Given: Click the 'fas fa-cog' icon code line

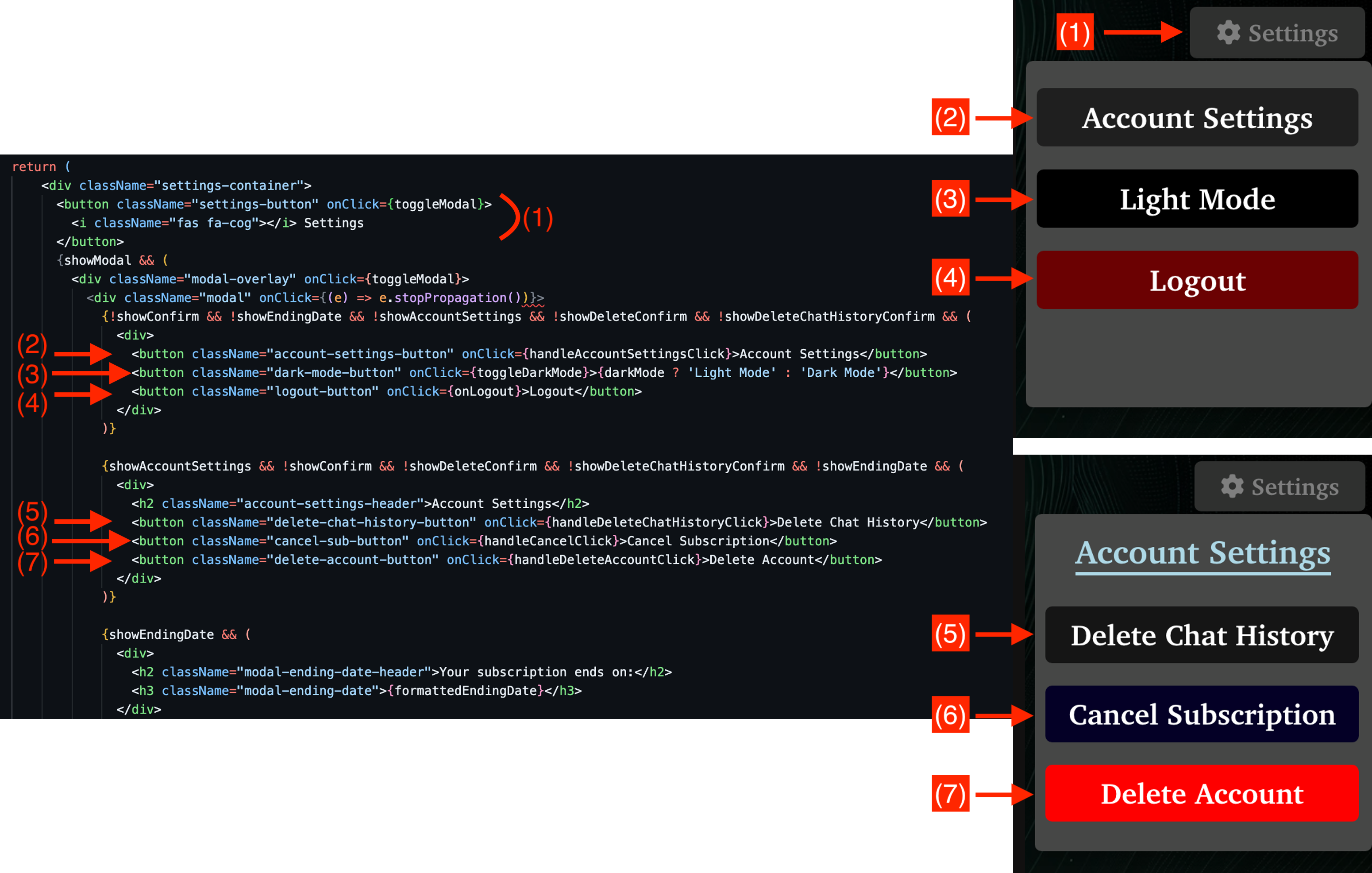Looking at the screenshot, I should 217,223.
